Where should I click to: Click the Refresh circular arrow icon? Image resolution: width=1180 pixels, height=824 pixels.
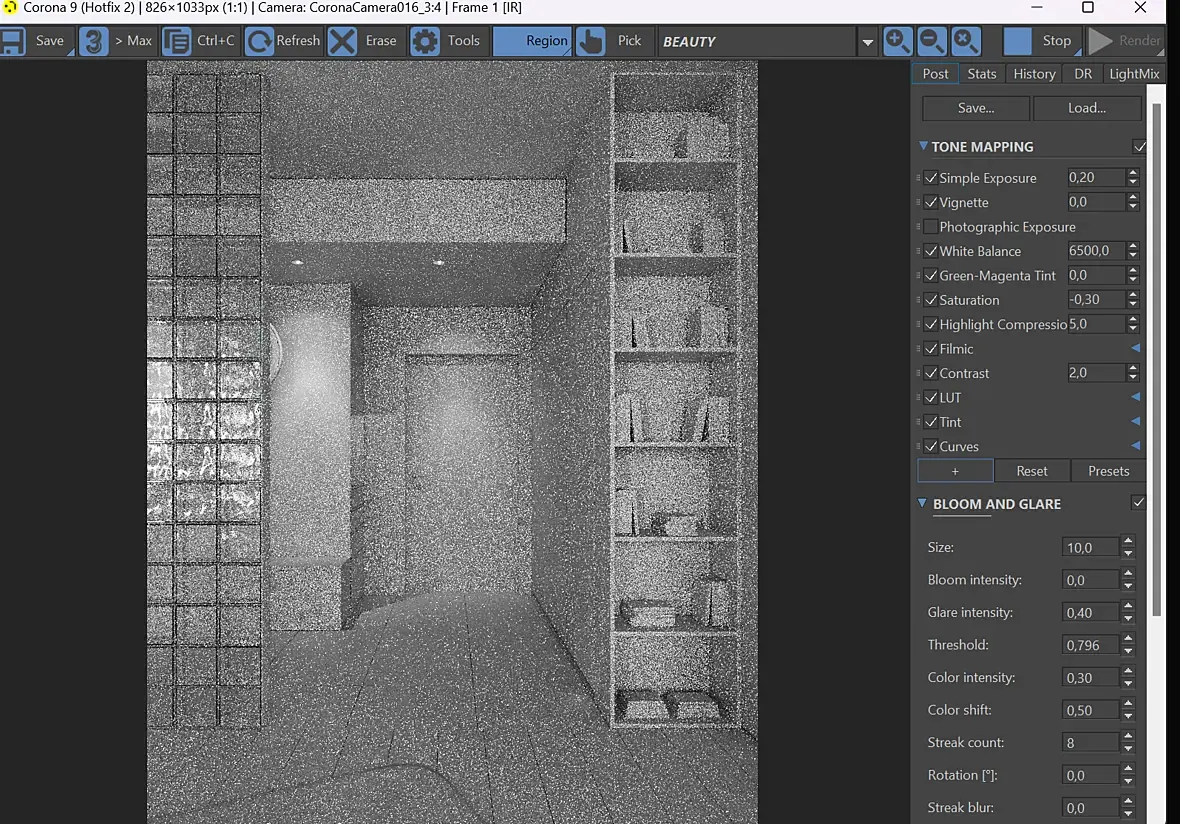(259, 41)
